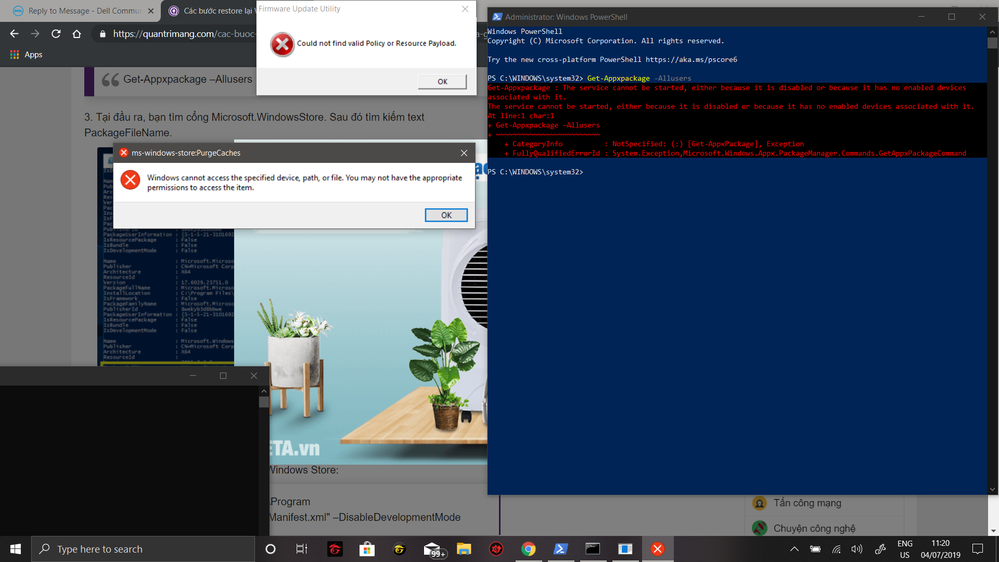Image resolution: width=999 pixels, height=562 pixels.
Task: Click the Get-Appxpackage -Allusers quoted text
Action: 187,79
